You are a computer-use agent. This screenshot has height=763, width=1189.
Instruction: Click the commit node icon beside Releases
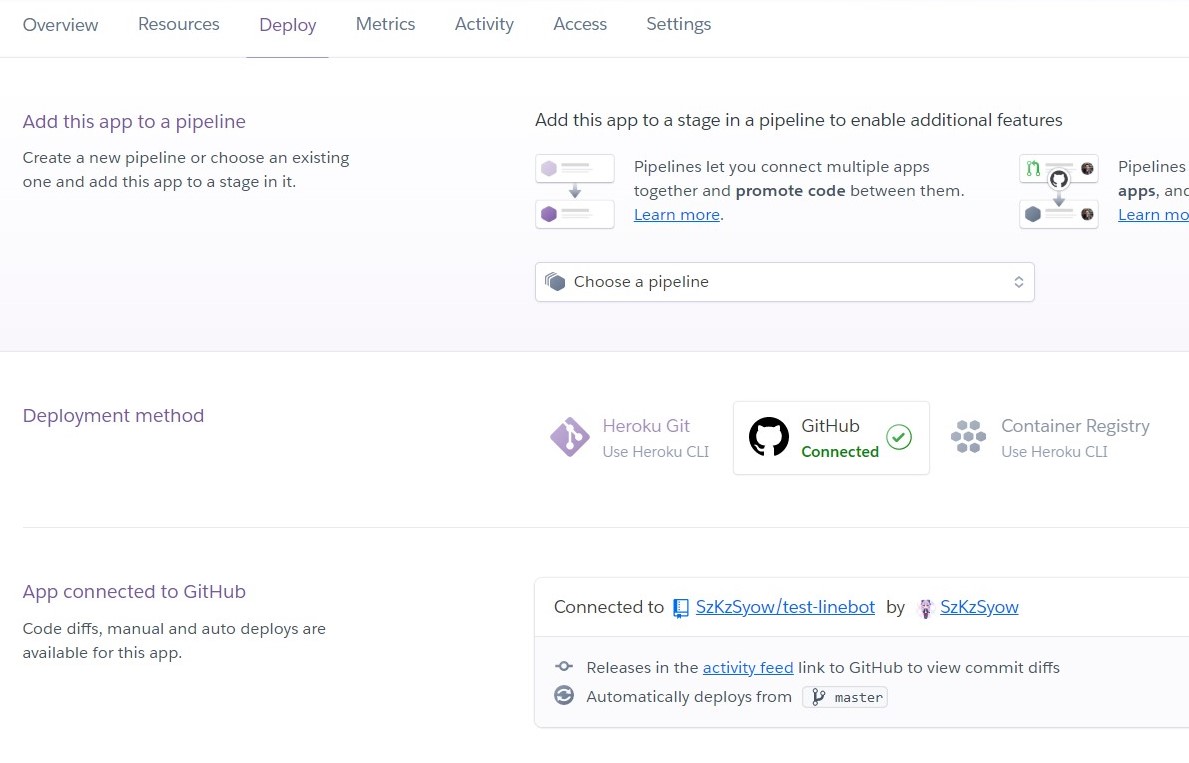click(x=563, y=667)
